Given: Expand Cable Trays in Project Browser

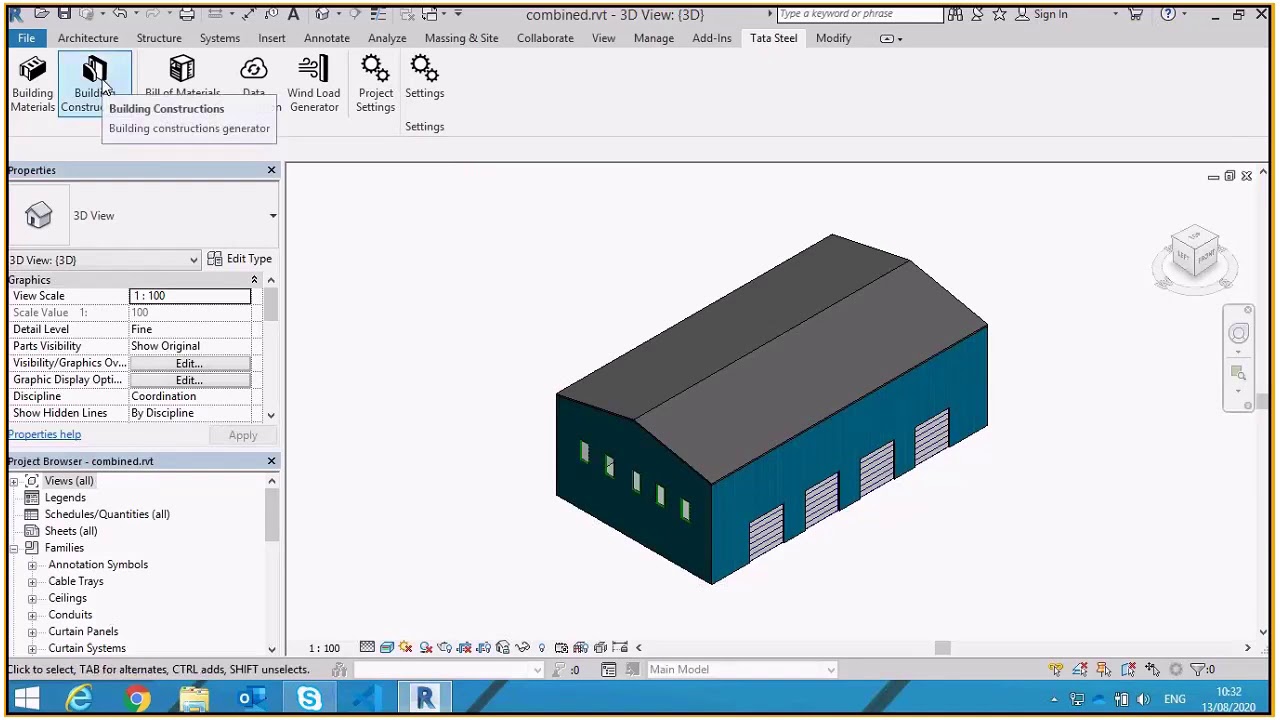Looking at the screenshot, I should (x=32, y=582).
